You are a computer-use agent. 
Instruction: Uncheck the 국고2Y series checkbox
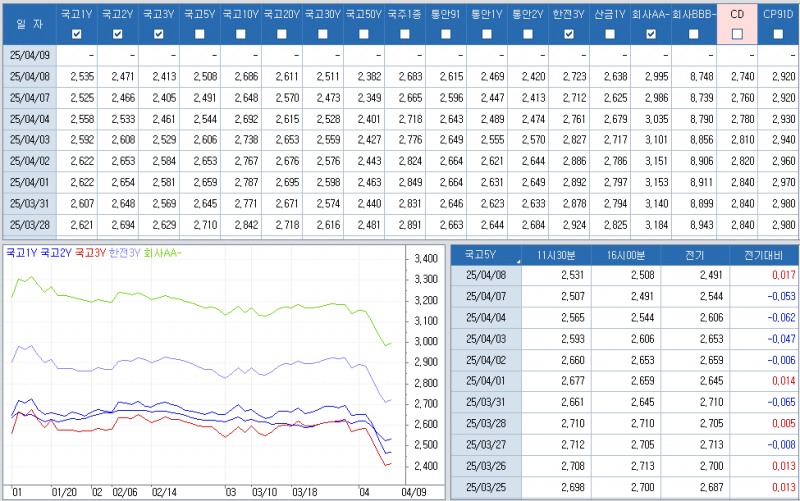118,34
